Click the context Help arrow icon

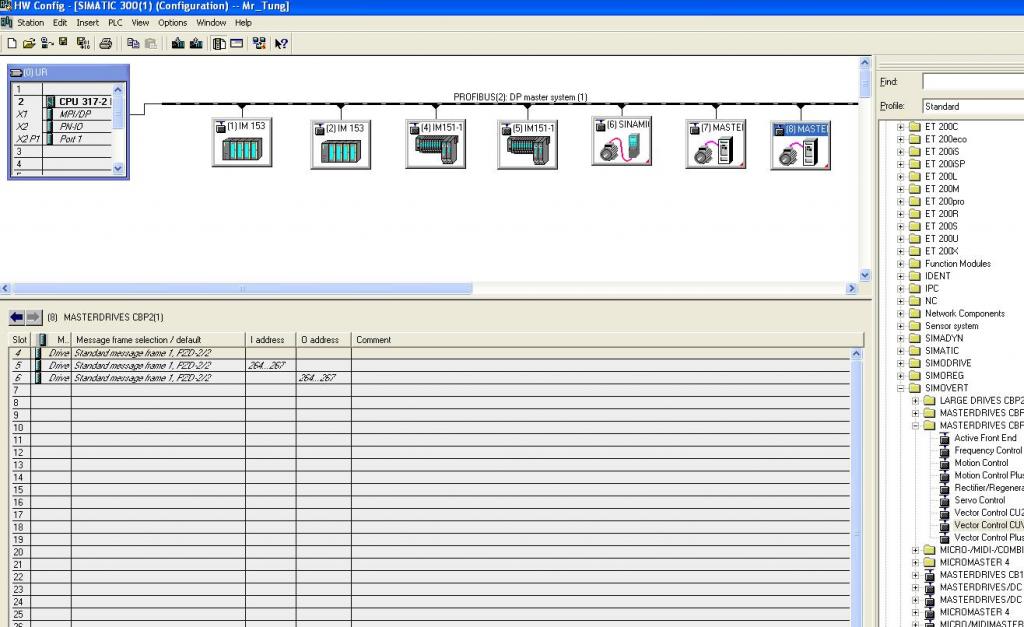pos(281,43)
